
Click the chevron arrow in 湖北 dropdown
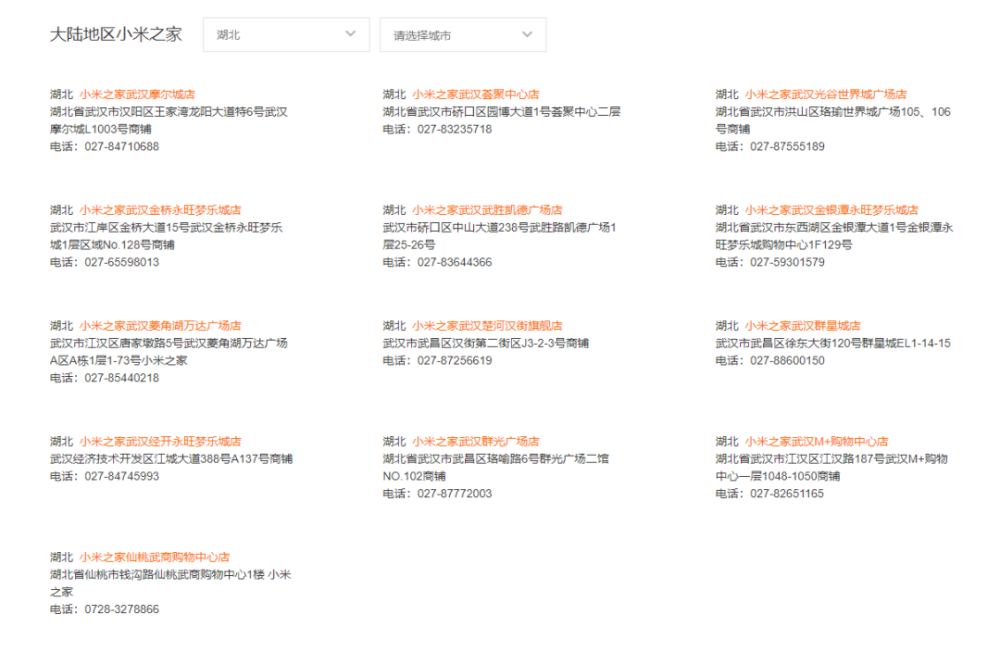coord(350,34)
